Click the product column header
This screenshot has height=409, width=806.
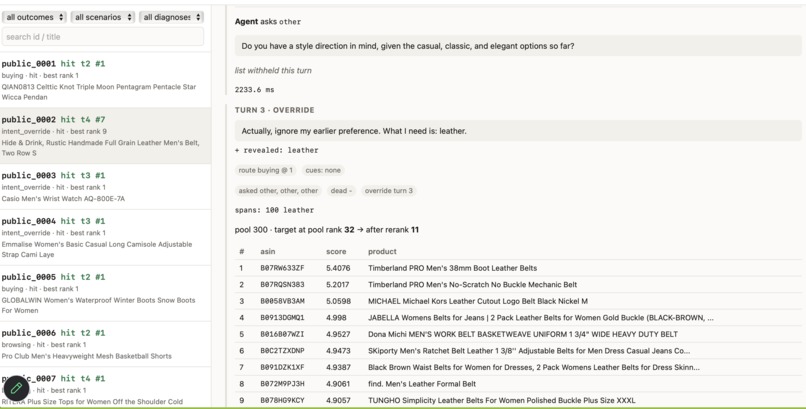pyautogui.click(x=382, y=251)
